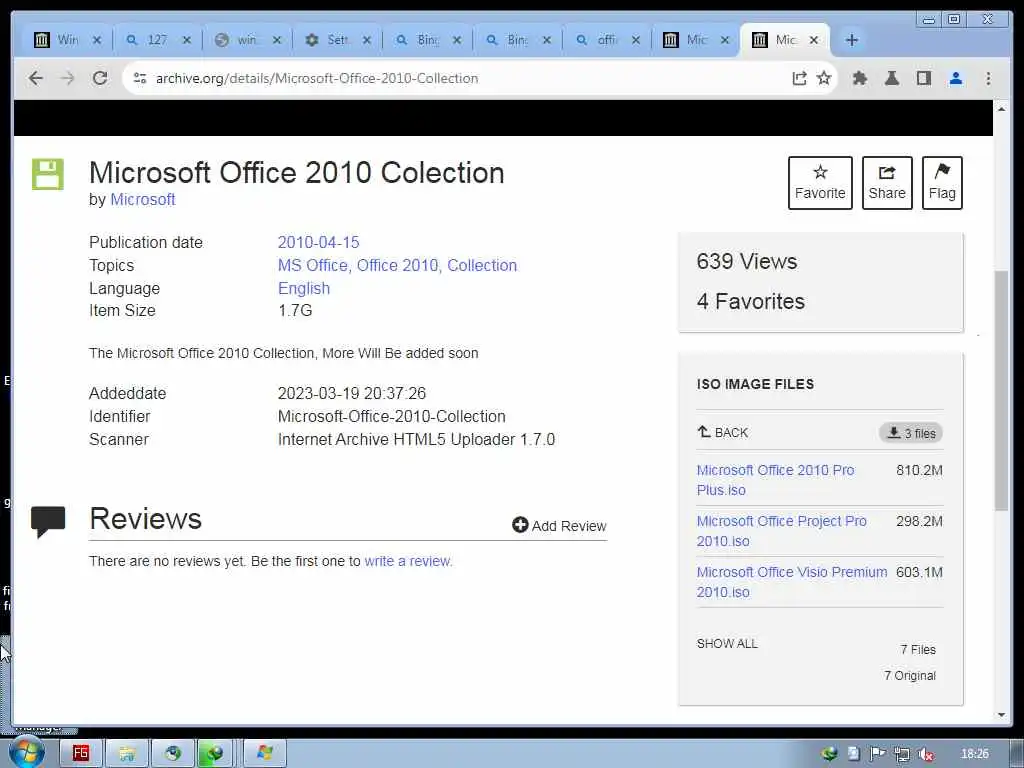Click the '639 Views' text
The image size is (1024, 768).
(x=746, y=261)
